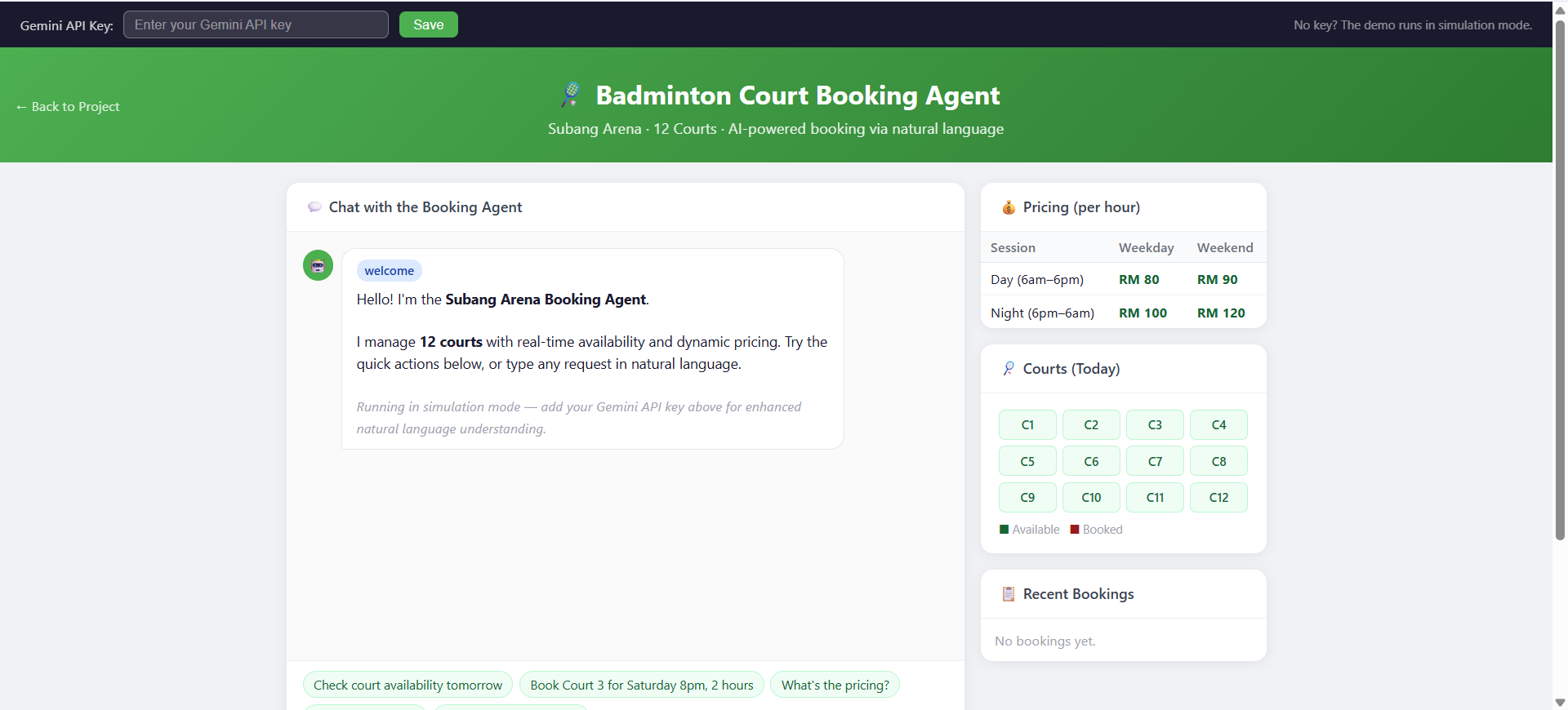This screenshot has height=710, width=1568.
Task: Click the No bookings yet text
Action: [1045, 641]
